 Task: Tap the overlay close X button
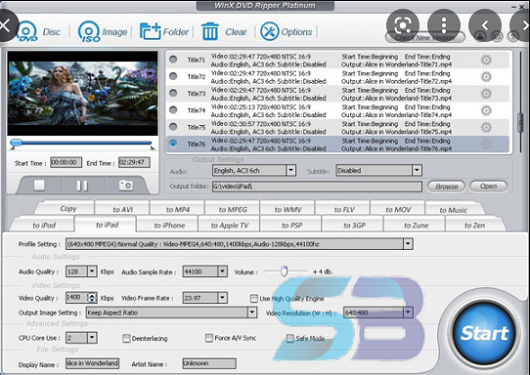[x=5, y=26]
